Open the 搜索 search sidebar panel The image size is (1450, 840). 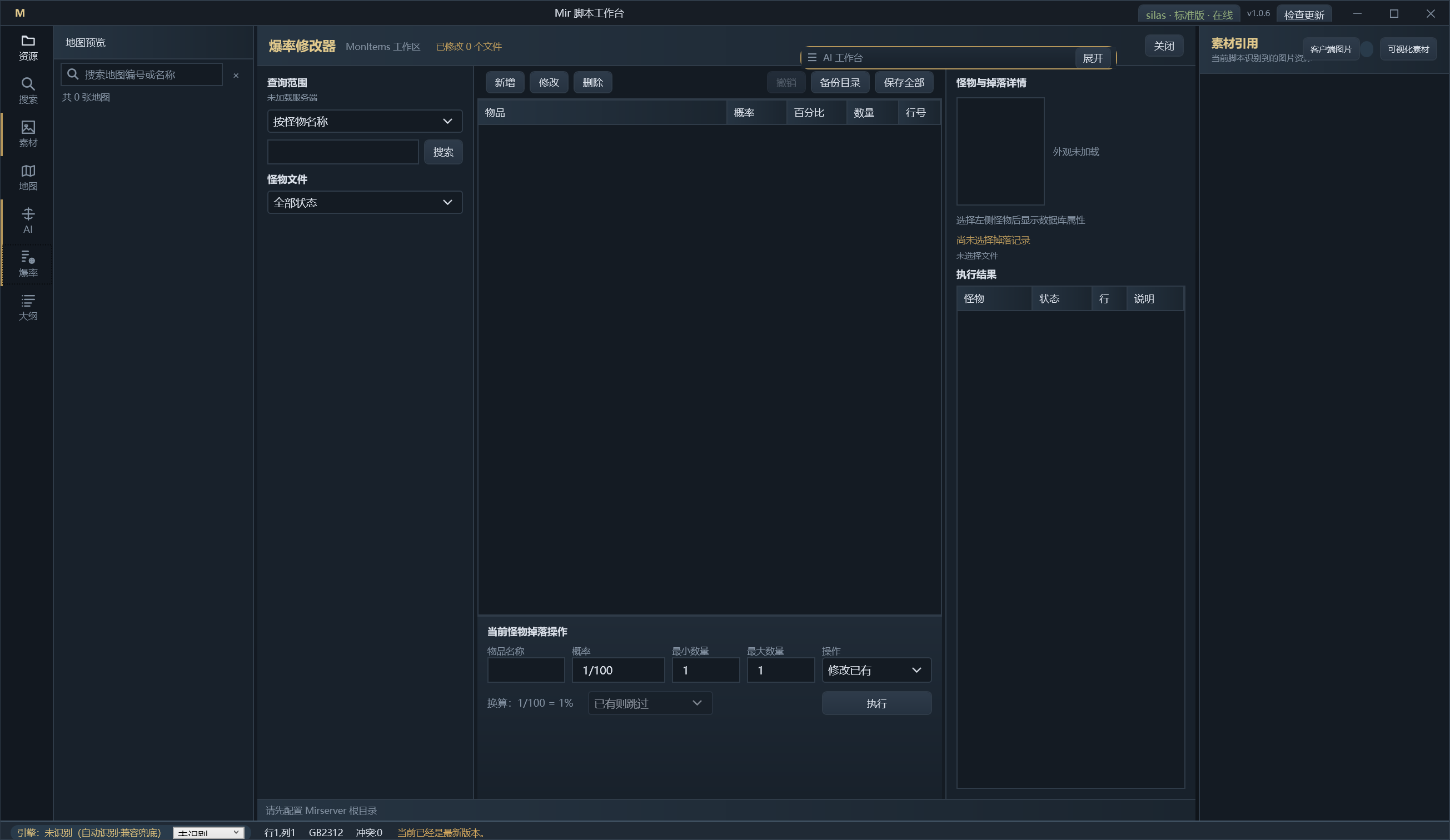pyautogui.click(x=28, y=91)
